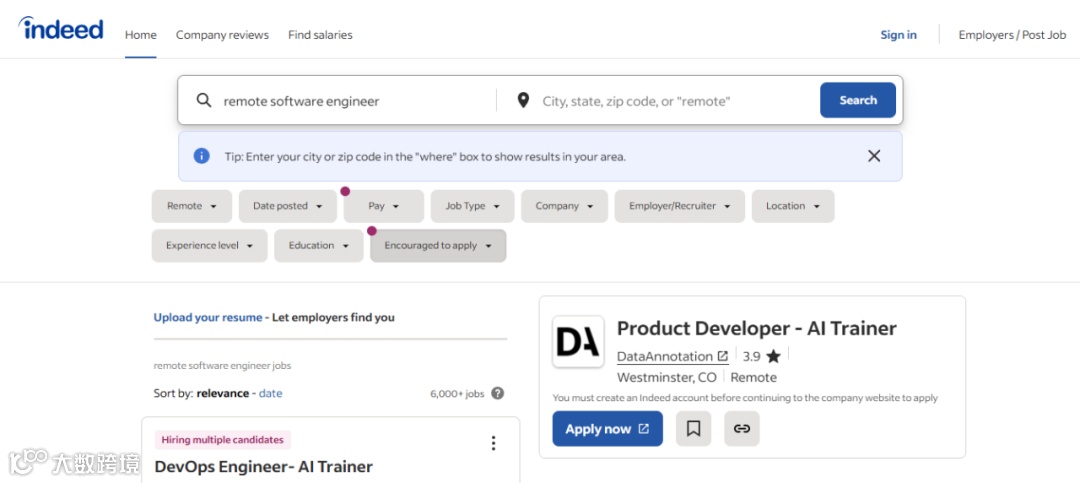Click the DataAnnotation company logo
Image resolution: width=1080 pixels, height=483 pixels.
click(x=578, y=342)
